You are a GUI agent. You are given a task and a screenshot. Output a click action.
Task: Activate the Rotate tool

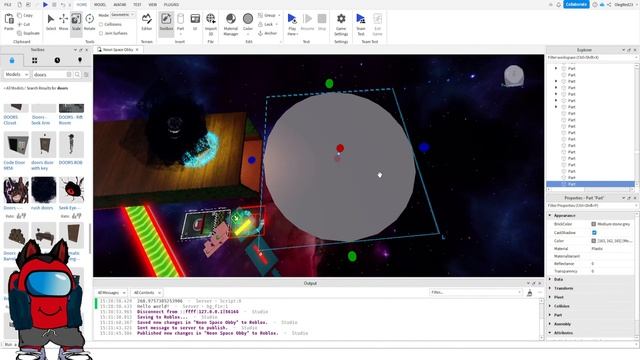click(89, 22)
